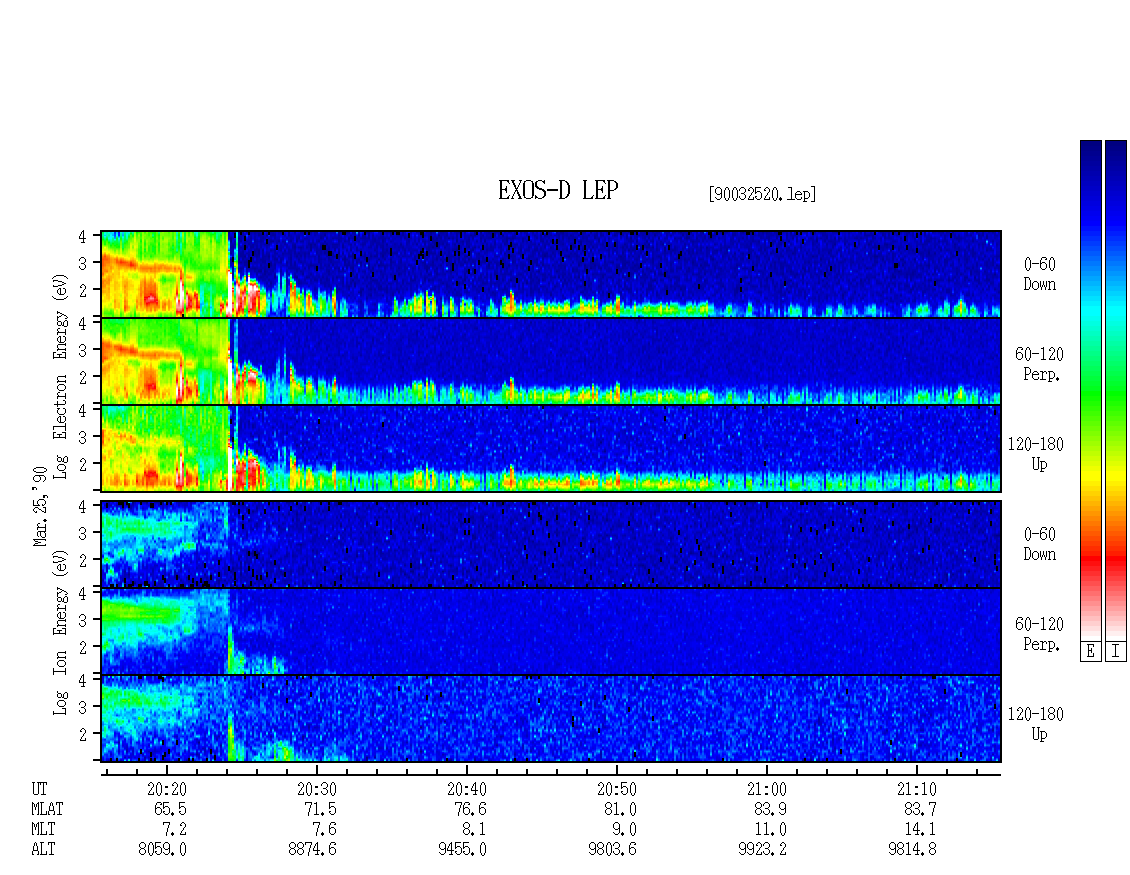Click the [90032520.lep] file name label
The height and width of the screenshot is (875, 1130).
pos(762,194)
